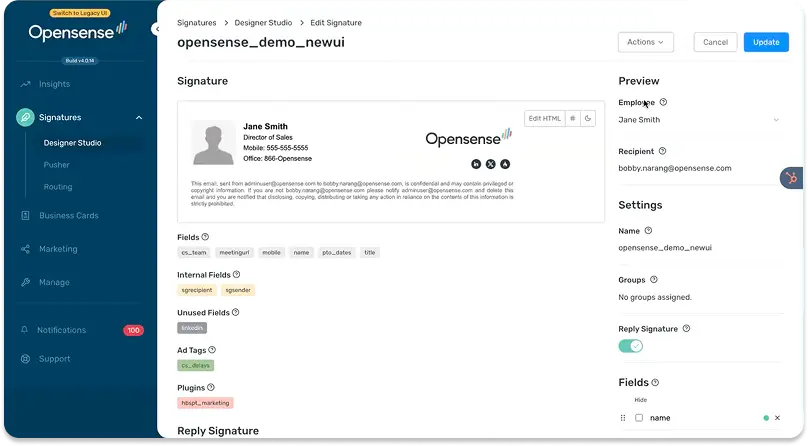
Task: Toggle dark mode moon icon in preview
Action: [587, 118]
